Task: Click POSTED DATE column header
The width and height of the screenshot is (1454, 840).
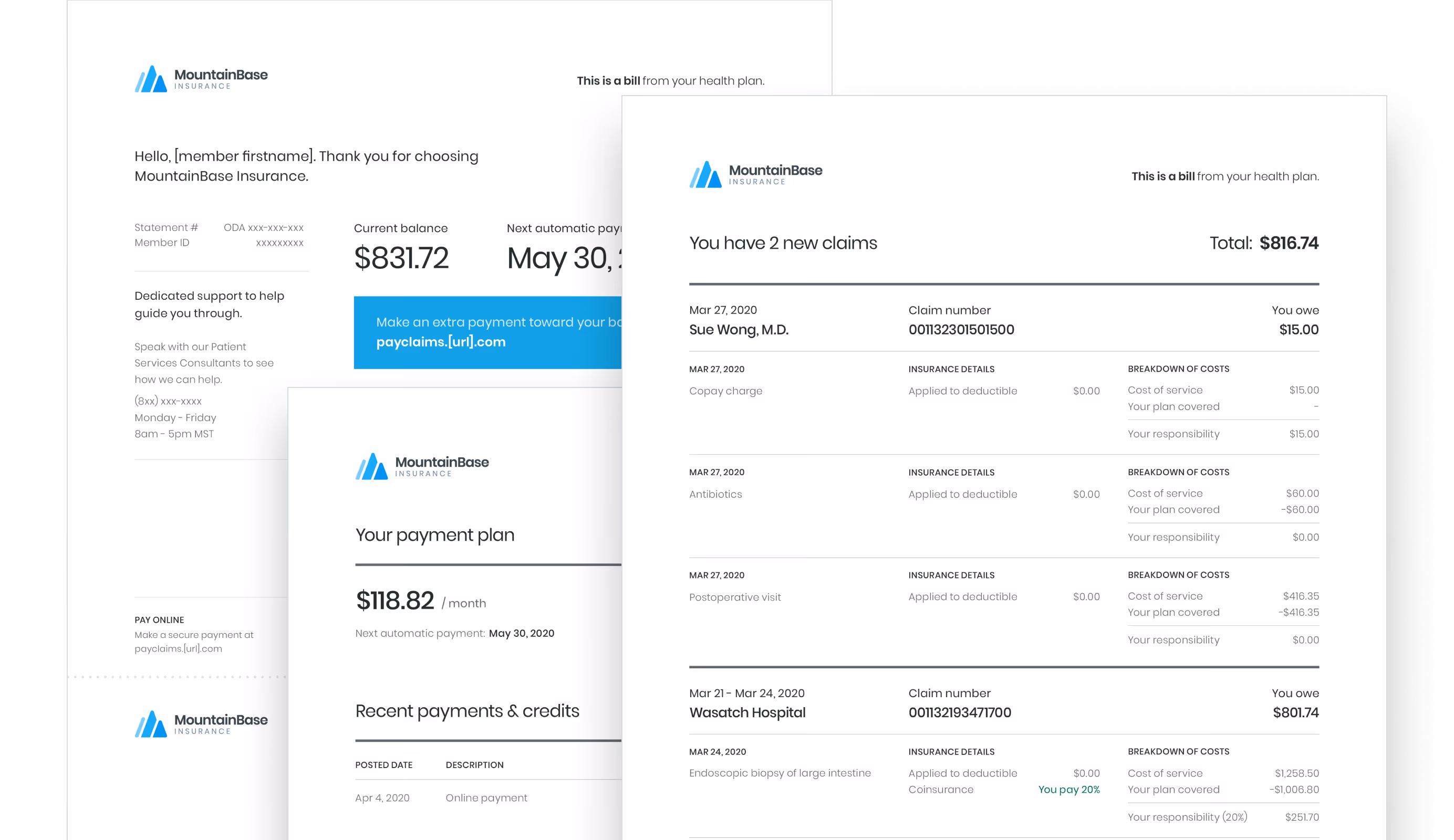Action: coord(383,765)
